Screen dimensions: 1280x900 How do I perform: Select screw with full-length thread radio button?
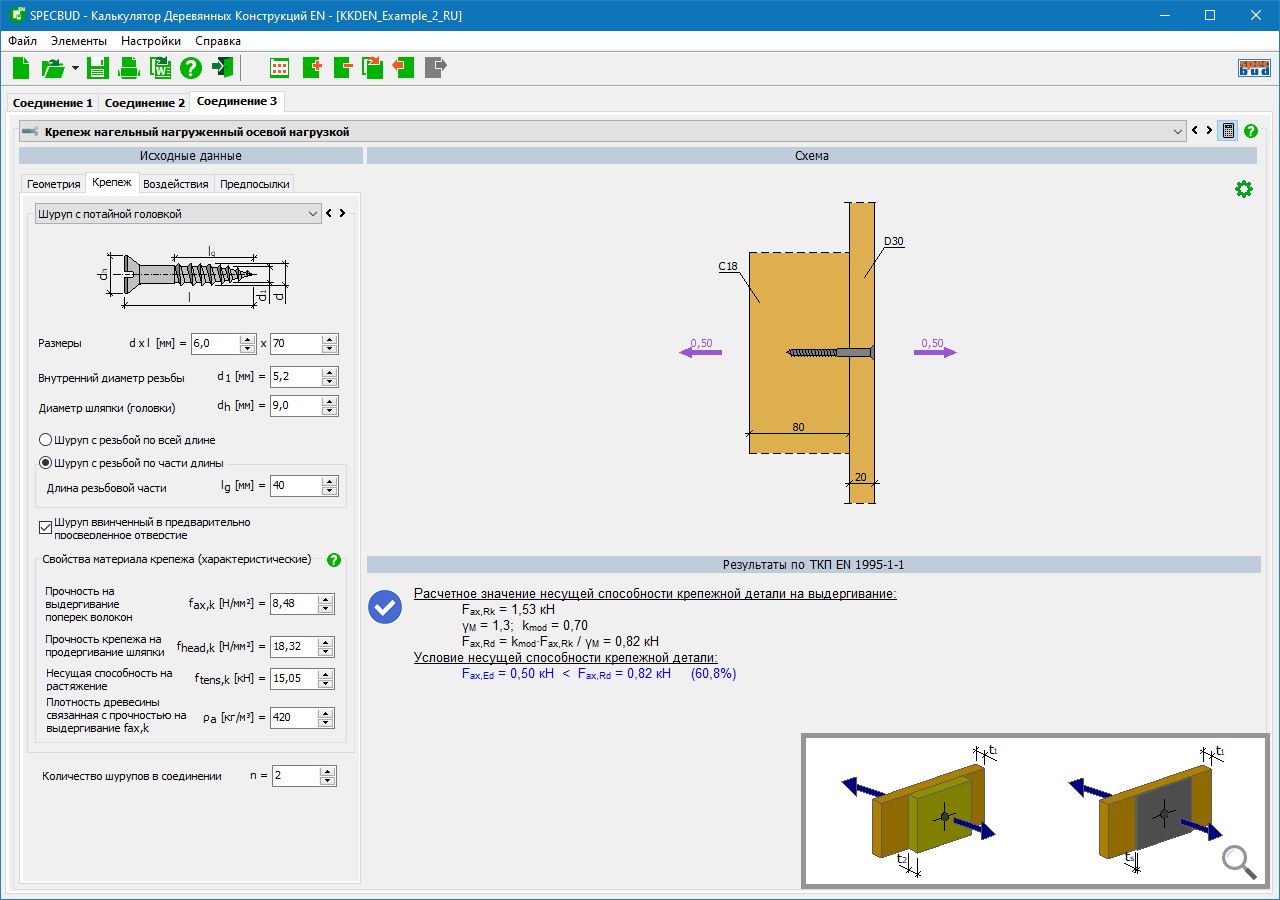click(45, 440)
